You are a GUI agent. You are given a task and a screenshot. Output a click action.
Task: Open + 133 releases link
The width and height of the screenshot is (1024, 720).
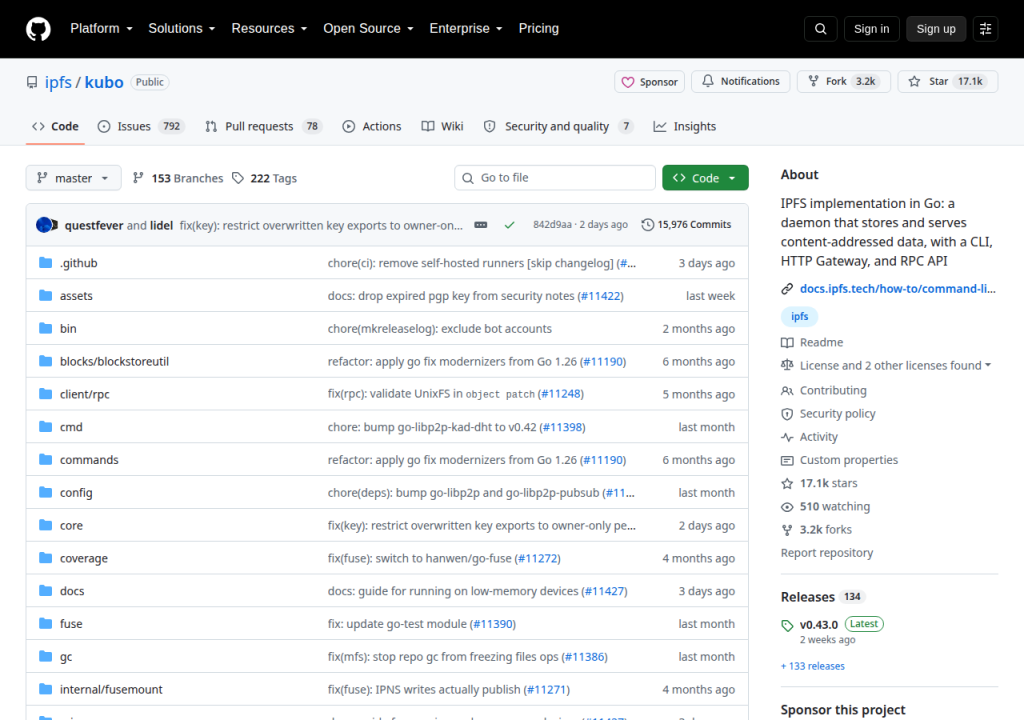812,666
